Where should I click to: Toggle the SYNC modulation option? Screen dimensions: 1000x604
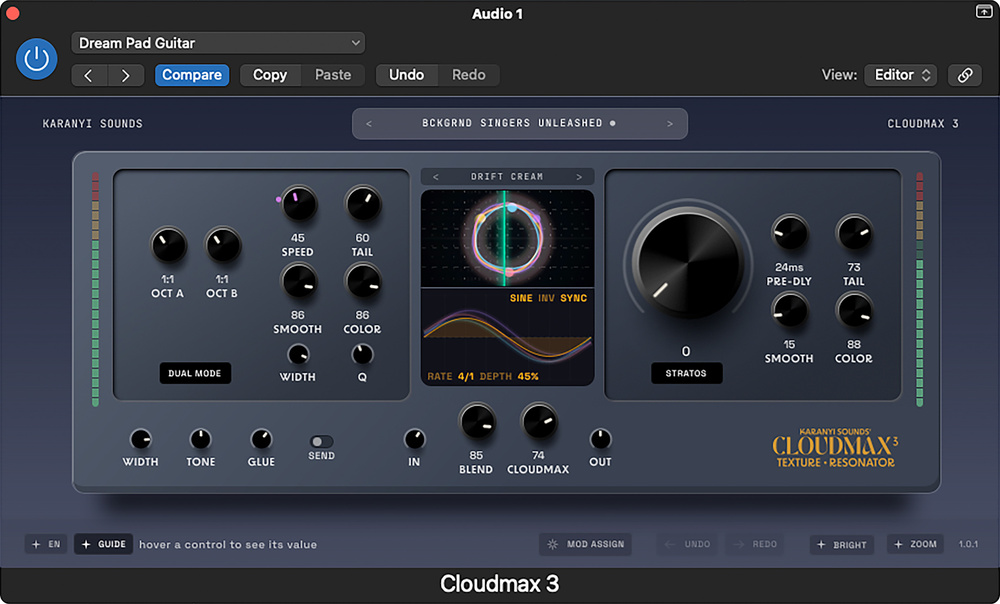(x=573, y=298)
